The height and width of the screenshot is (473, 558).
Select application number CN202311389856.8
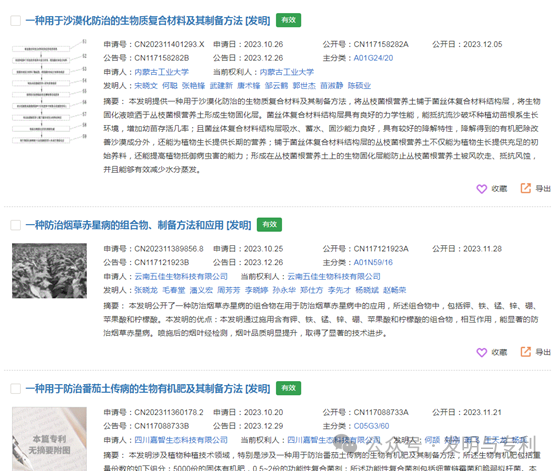pyautogui.click(x=169, y=249)
